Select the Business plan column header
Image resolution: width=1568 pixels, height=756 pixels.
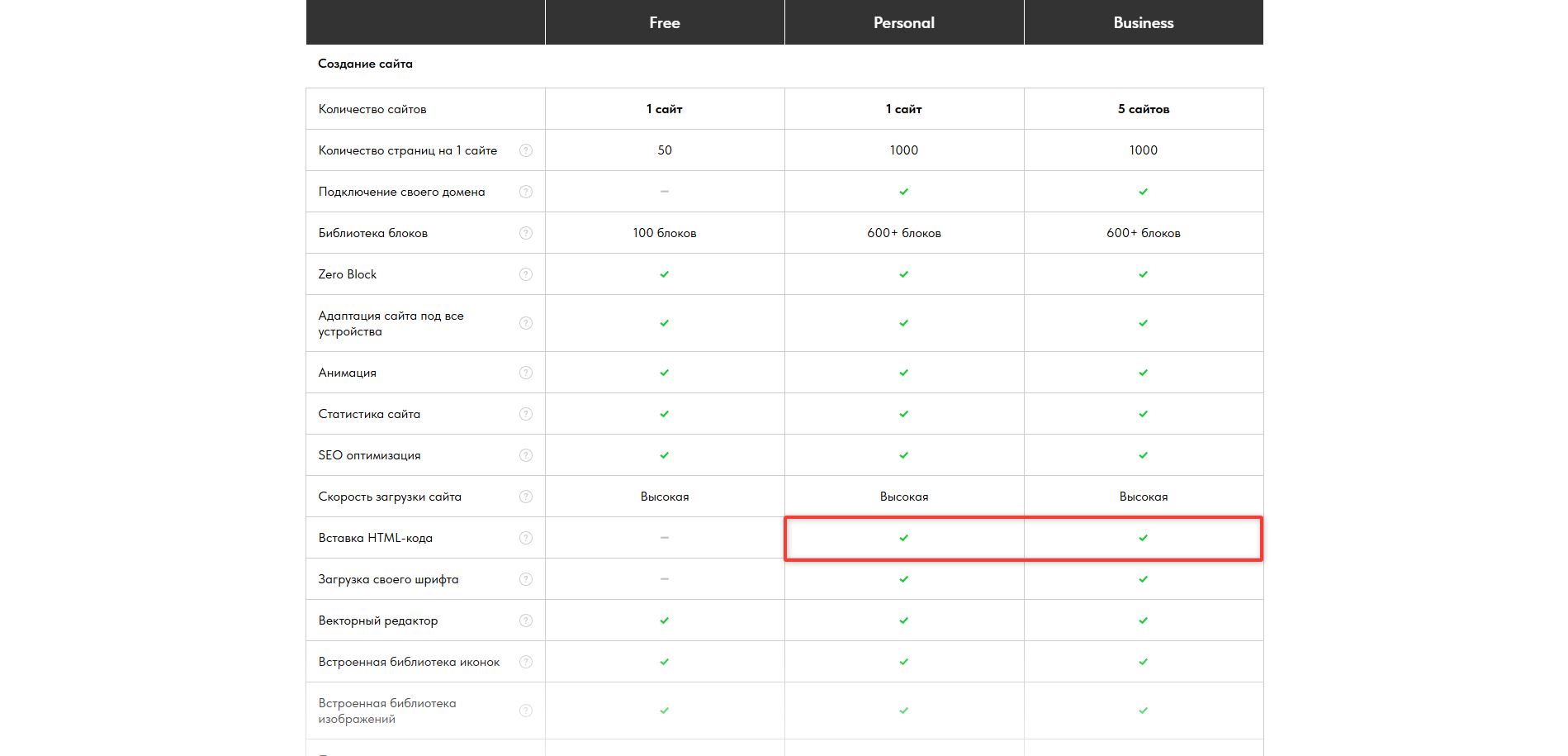point(1144,23)
